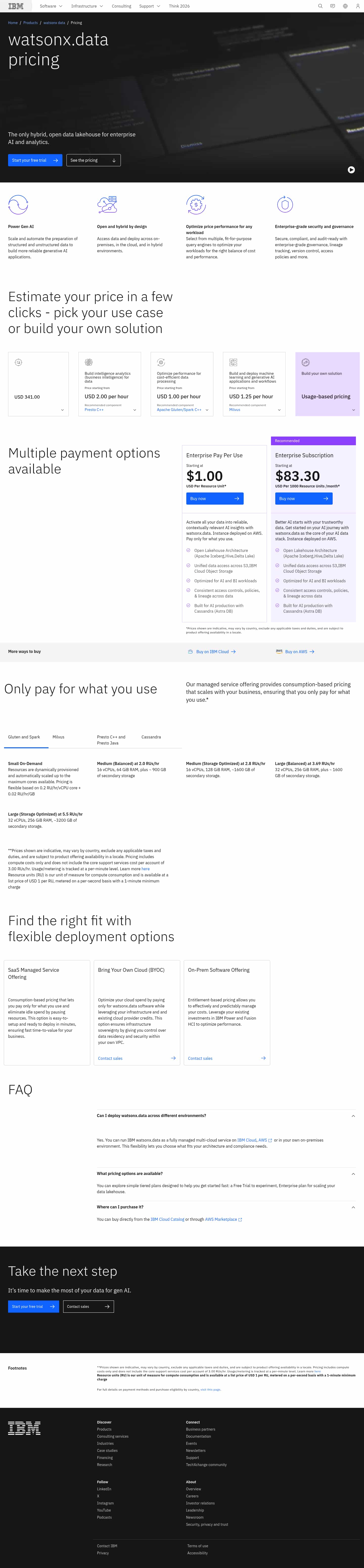Open the search icon in the header
Viewport: 364px width, 1568px height.
pos(320,6)
